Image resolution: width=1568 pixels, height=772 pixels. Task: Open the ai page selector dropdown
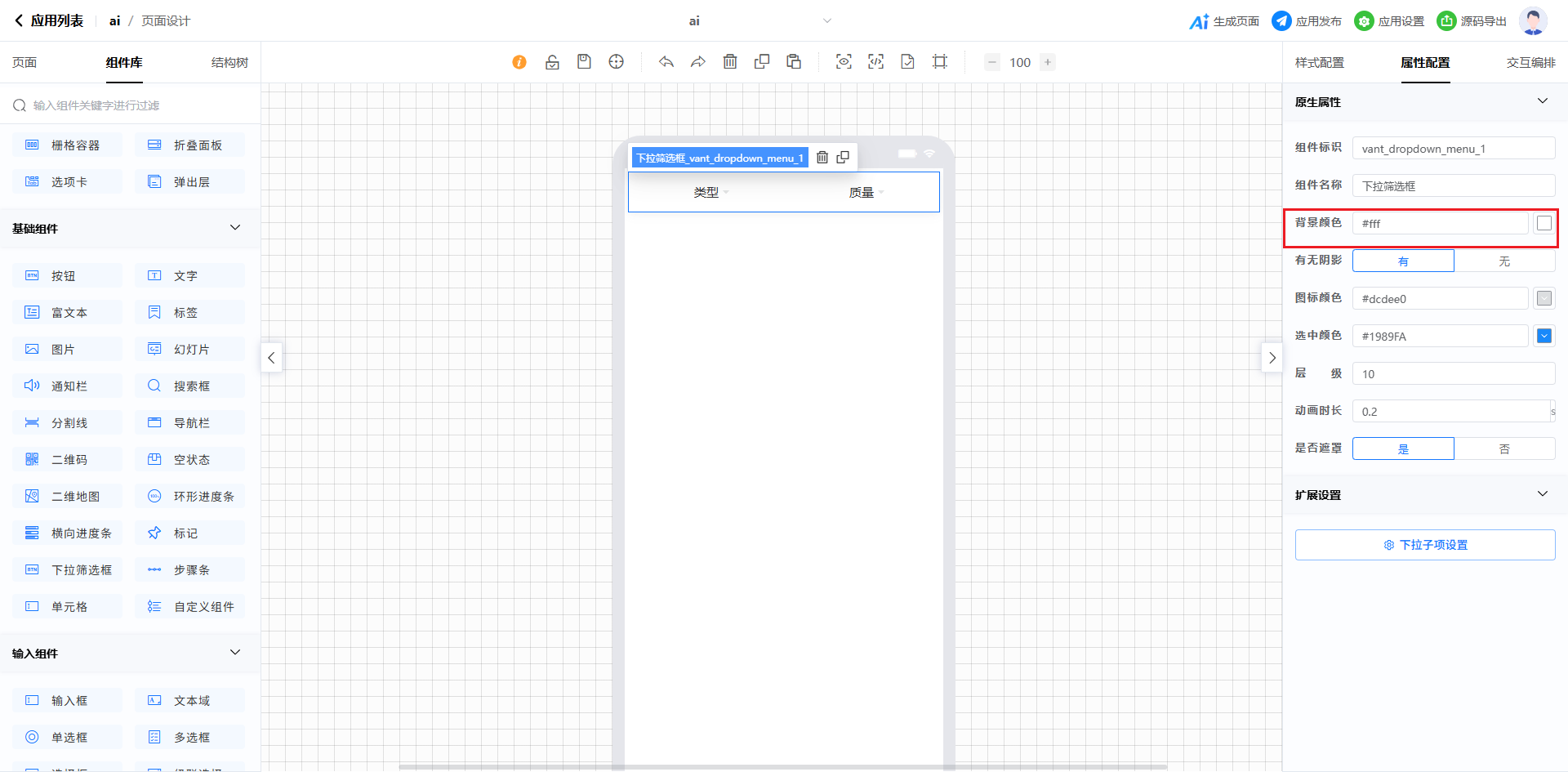tap(826, 21)
